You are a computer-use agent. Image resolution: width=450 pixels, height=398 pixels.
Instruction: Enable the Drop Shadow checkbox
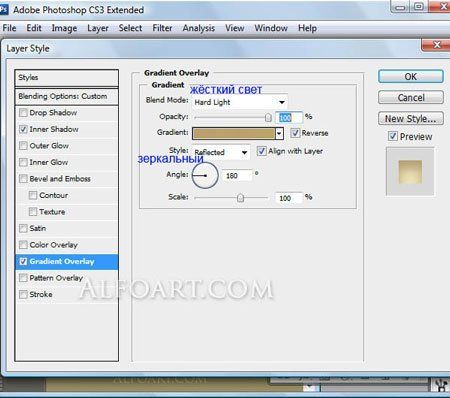(23, 113)
